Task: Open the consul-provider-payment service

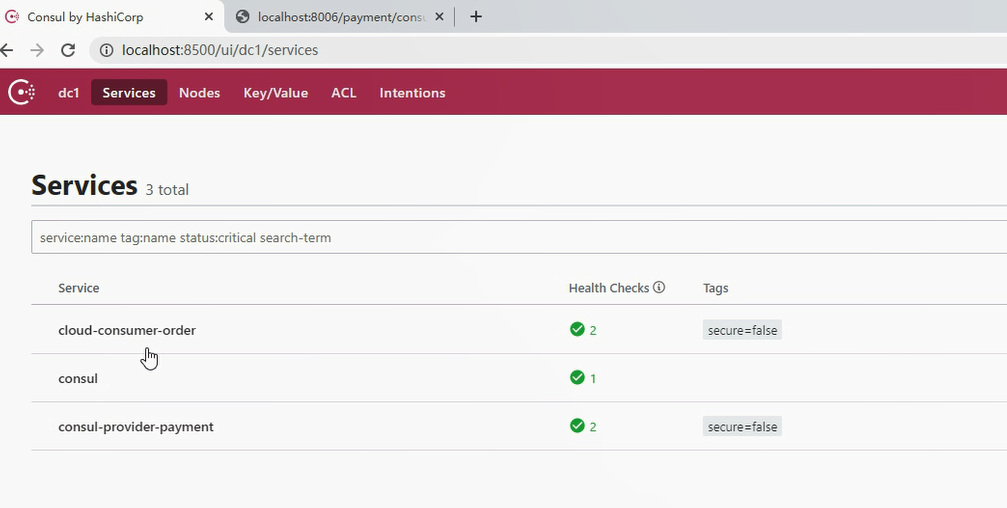Action: (x=136, y=426)
